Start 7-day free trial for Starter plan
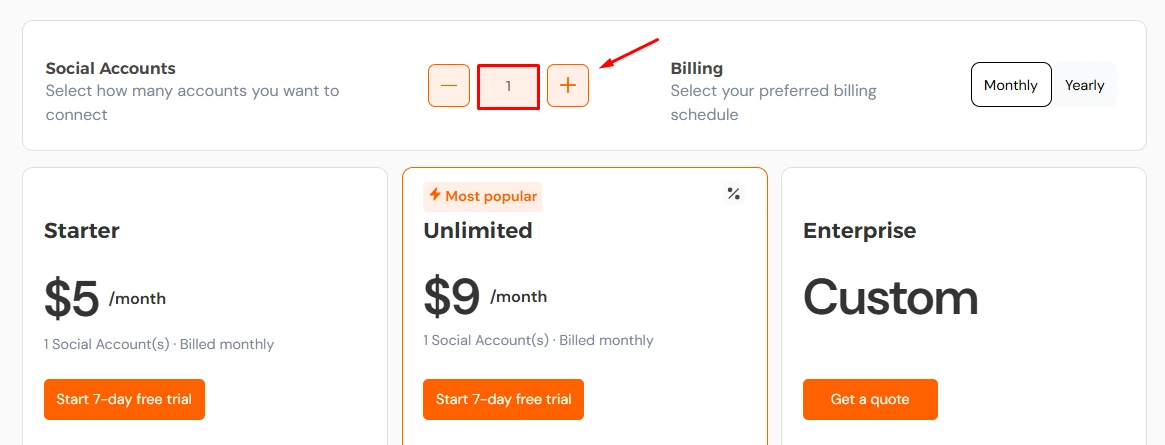 tap(124, 400)
